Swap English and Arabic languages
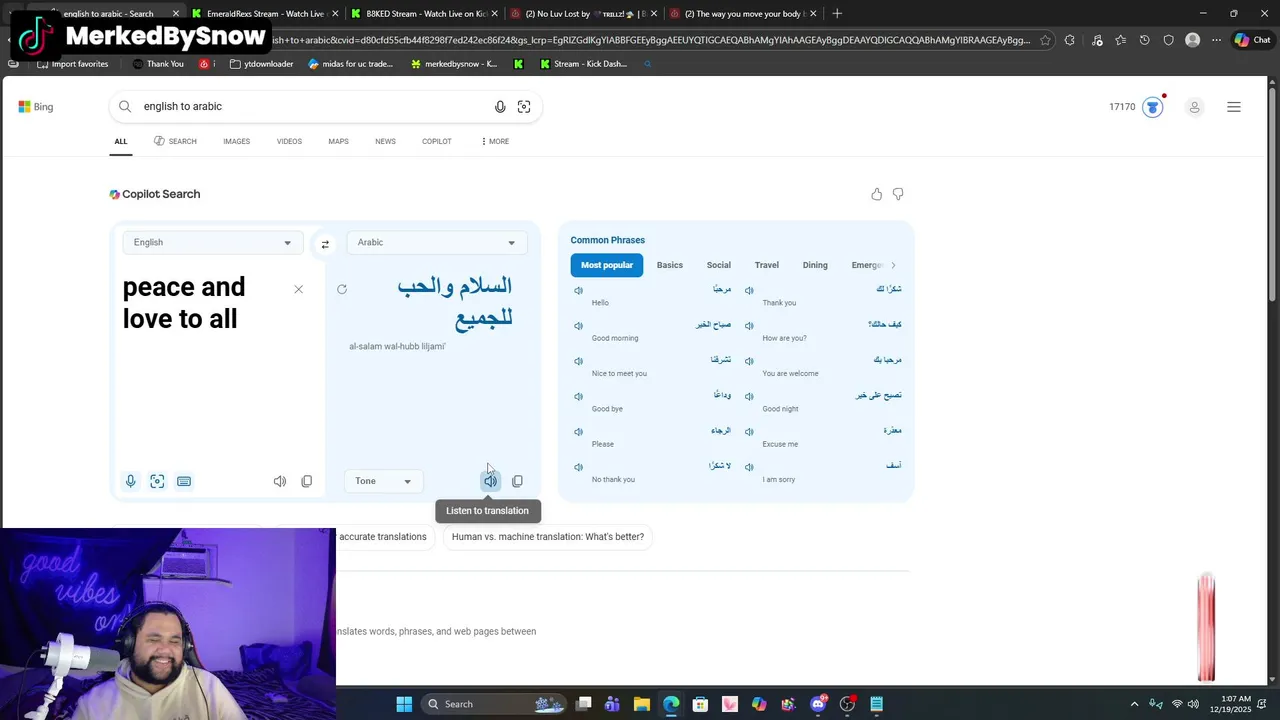The width and height of the screenshot is (1280, 720). pyautogui.click(x=325, y=244)
